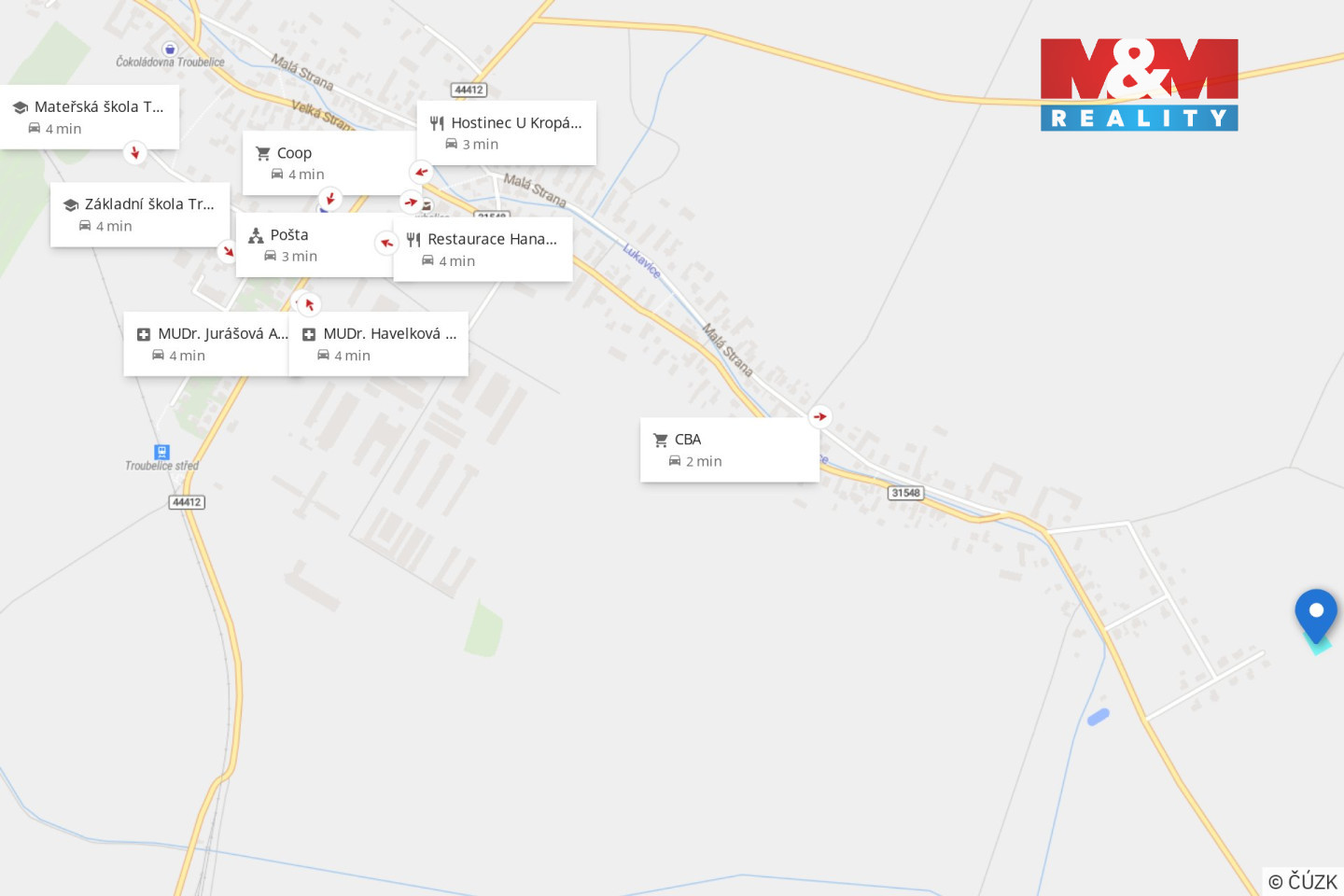Image resolution: width=1344 pixels, height=896 pixels.
Task: Click the Mateřská škola arrow marker
Action: click(135, 152)
